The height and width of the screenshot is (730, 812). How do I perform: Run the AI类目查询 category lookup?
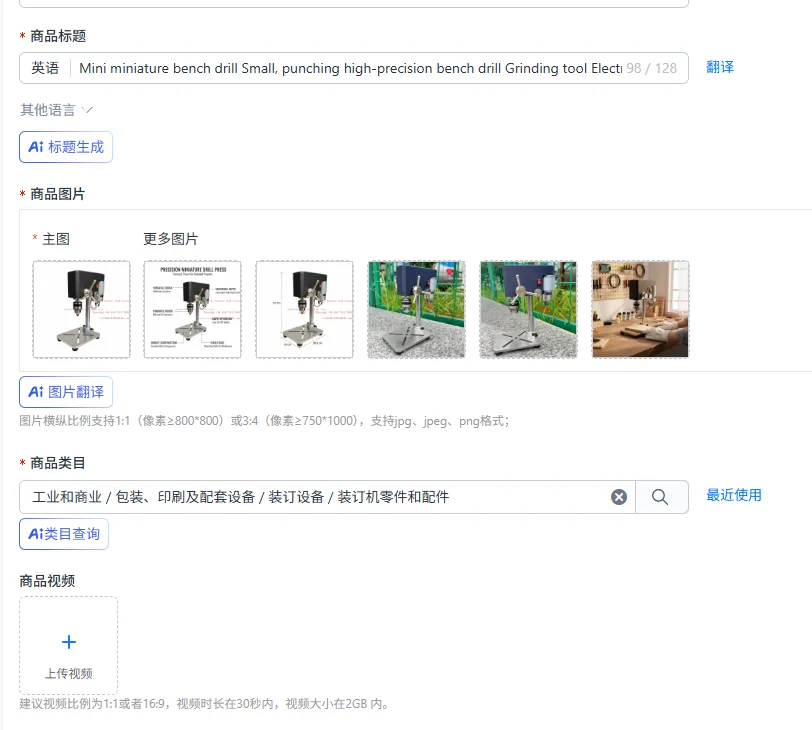64,534
